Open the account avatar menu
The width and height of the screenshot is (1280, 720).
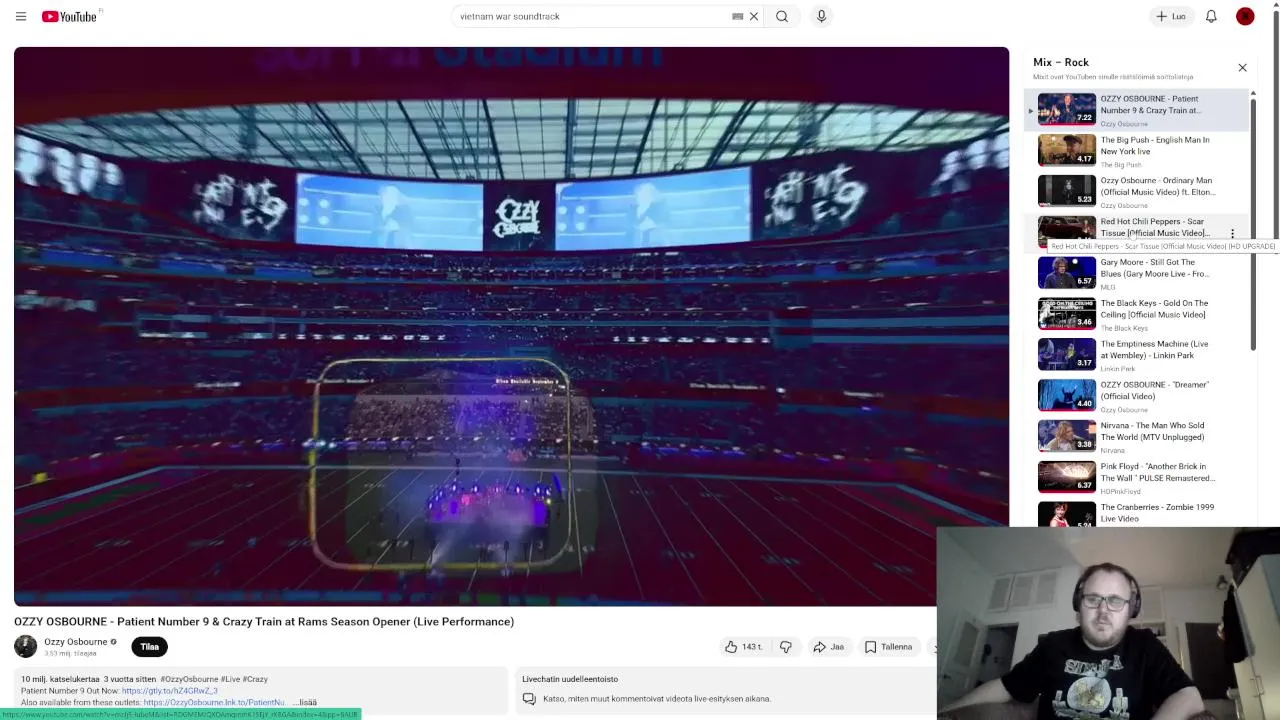(1245, 16)
